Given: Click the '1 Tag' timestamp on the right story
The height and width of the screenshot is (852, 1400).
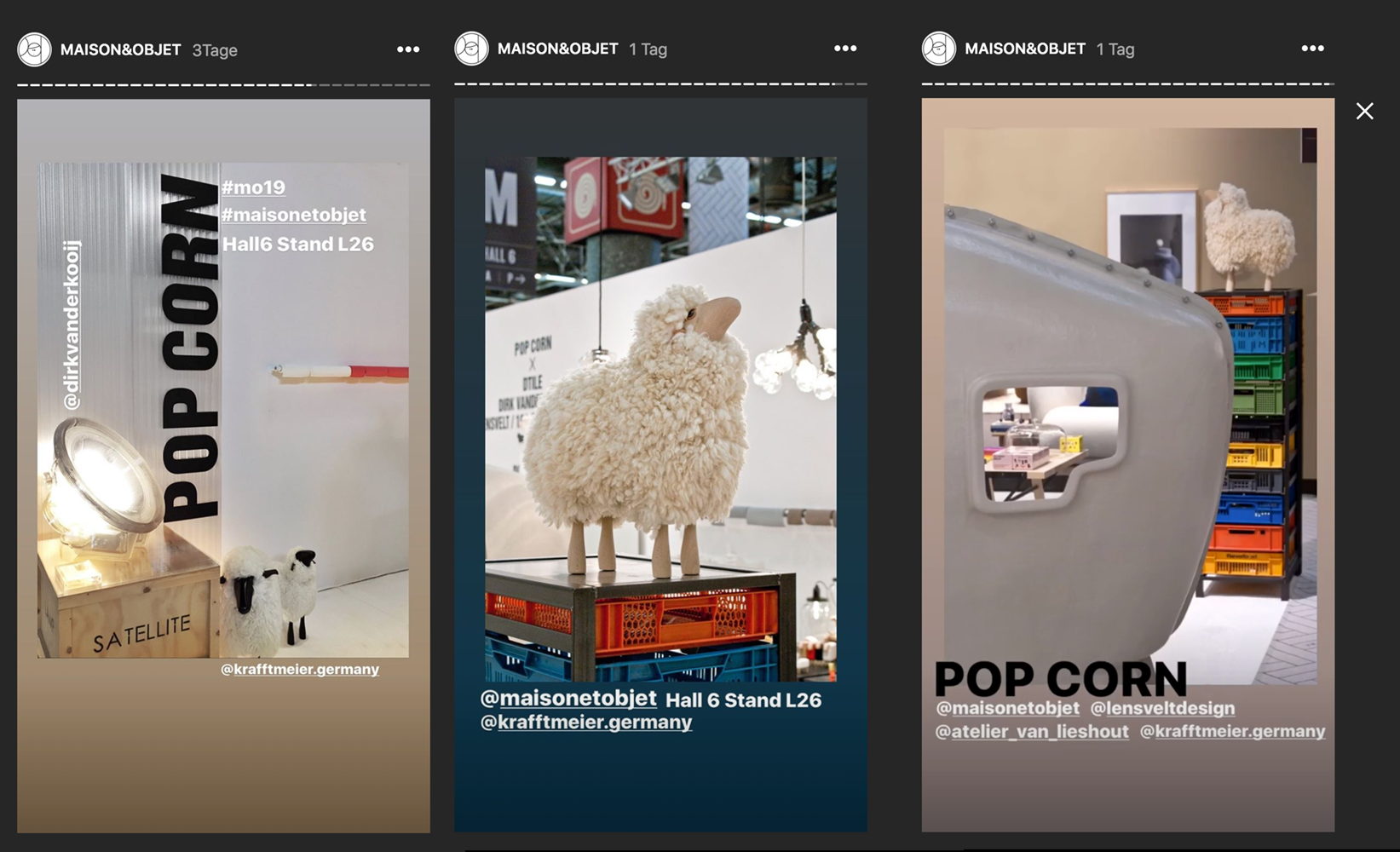Looking at the screenshot, I should coord(1115,49).
